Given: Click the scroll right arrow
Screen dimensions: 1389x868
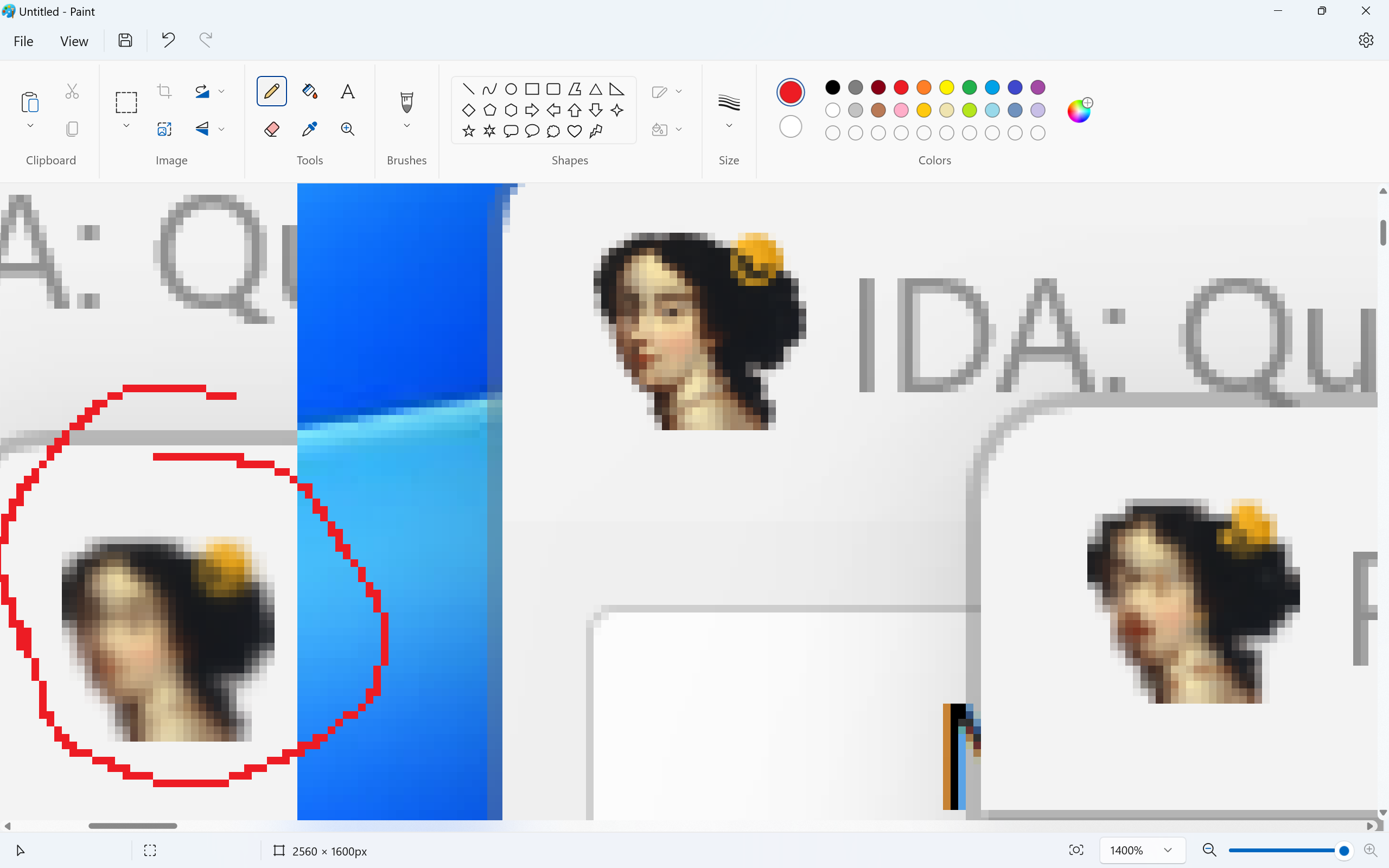Looking at the screenshot, I should (1371, 826).
